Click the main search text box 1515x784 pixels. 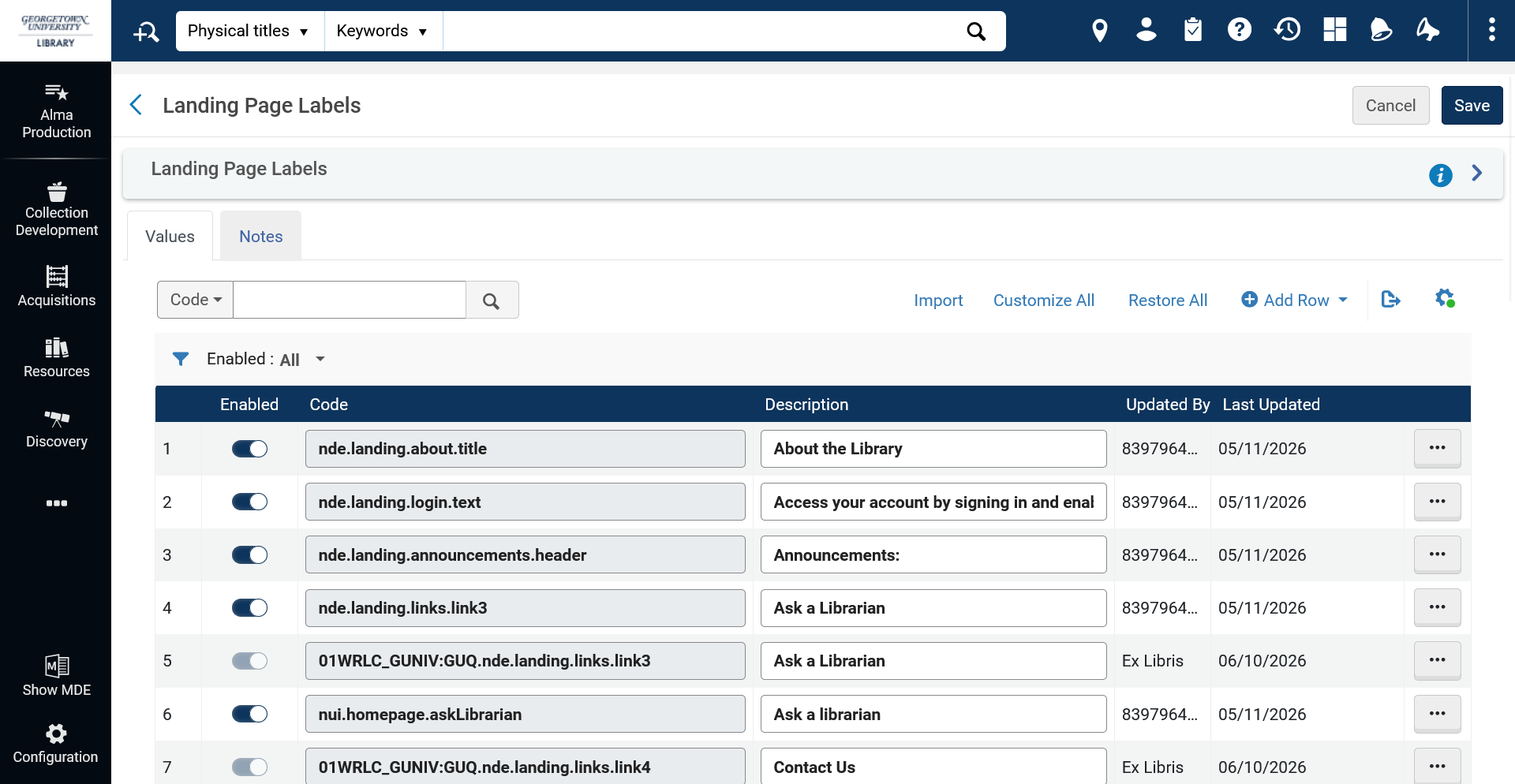pos(698,31)
